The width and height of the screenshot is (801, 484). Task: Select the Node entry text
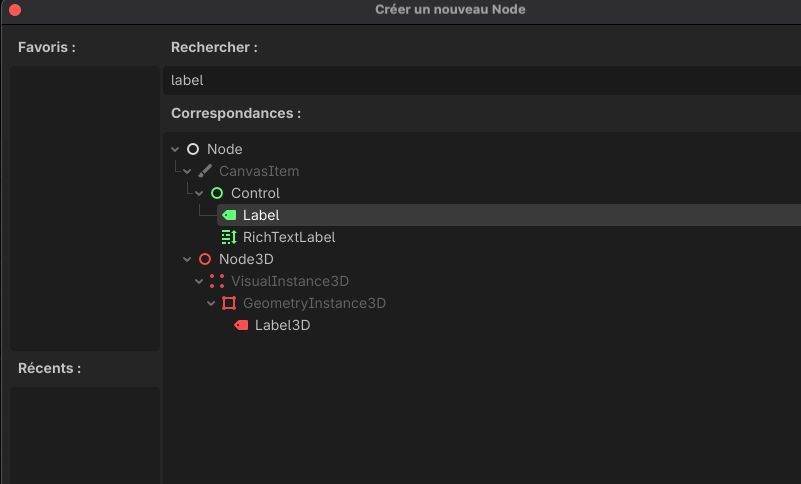(225, 149)
